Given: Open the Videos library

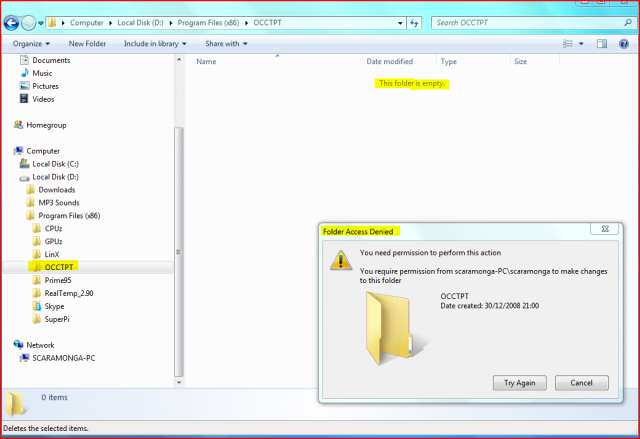Looking at the screenshot, I should tap(37, 99).
